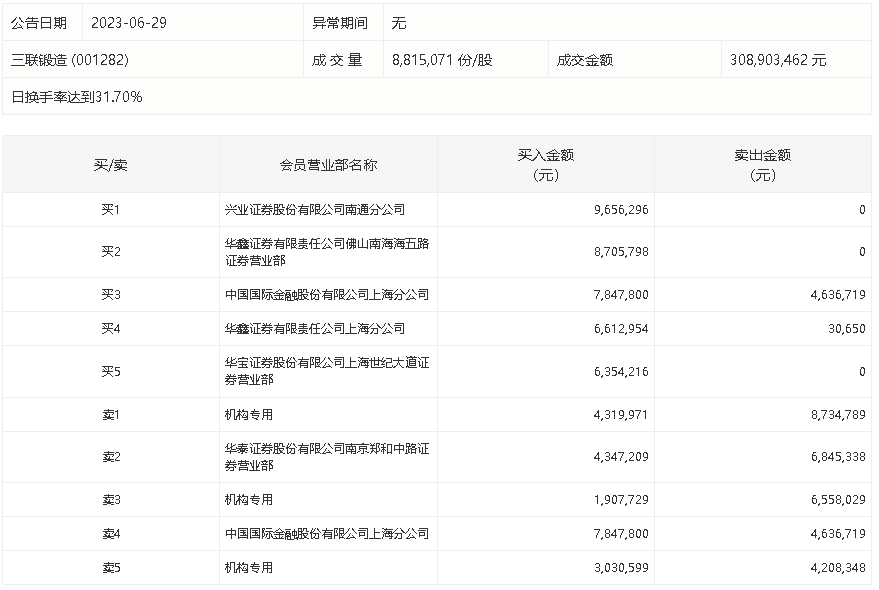Screen dimensions: 879x590
Task: Select the 买2 row label
Action: pyautogui.click(x=110, y=252)
